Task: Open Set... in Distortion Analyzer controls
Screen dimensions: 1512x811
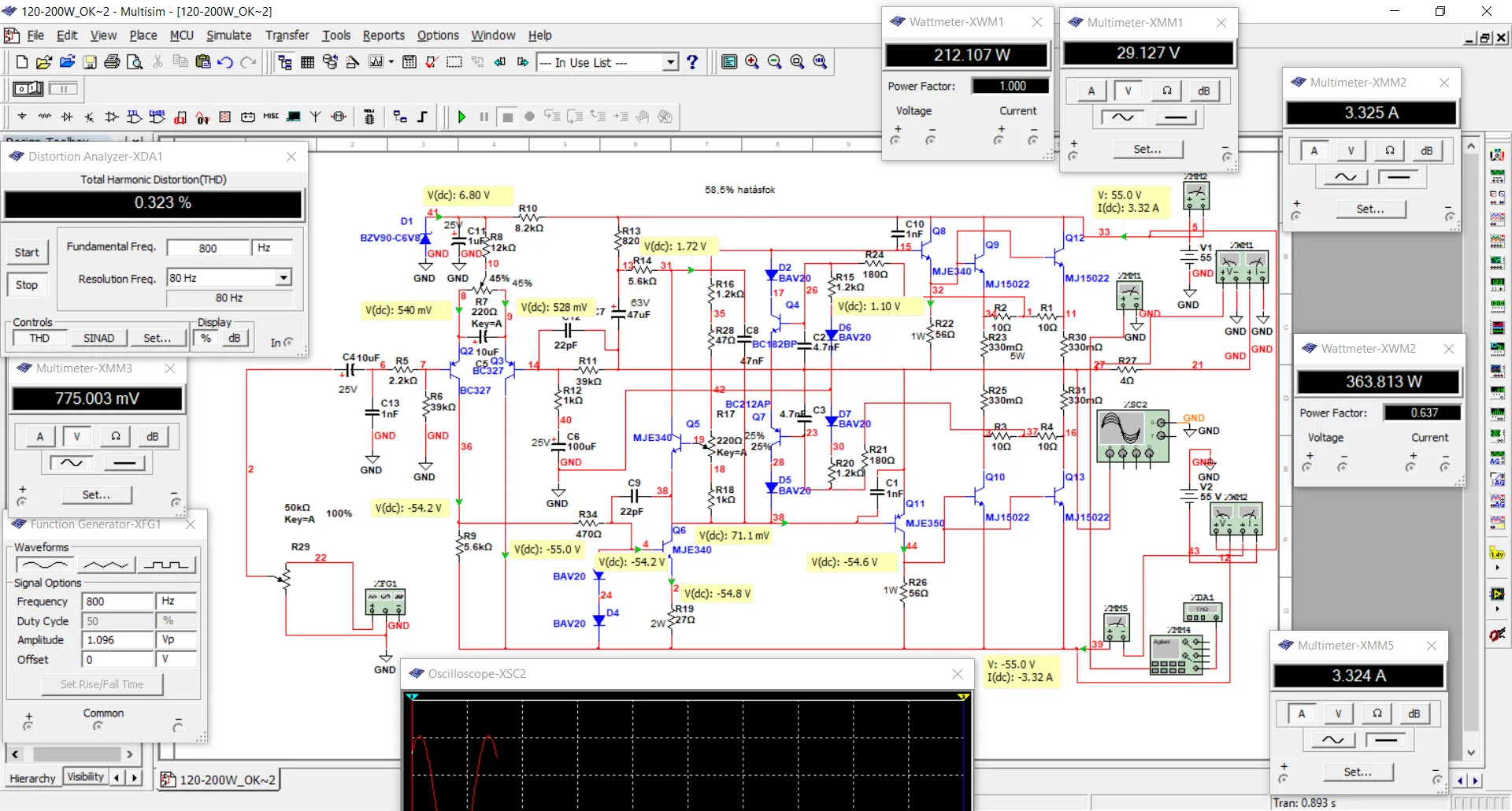Action: (x=157, y=338)
